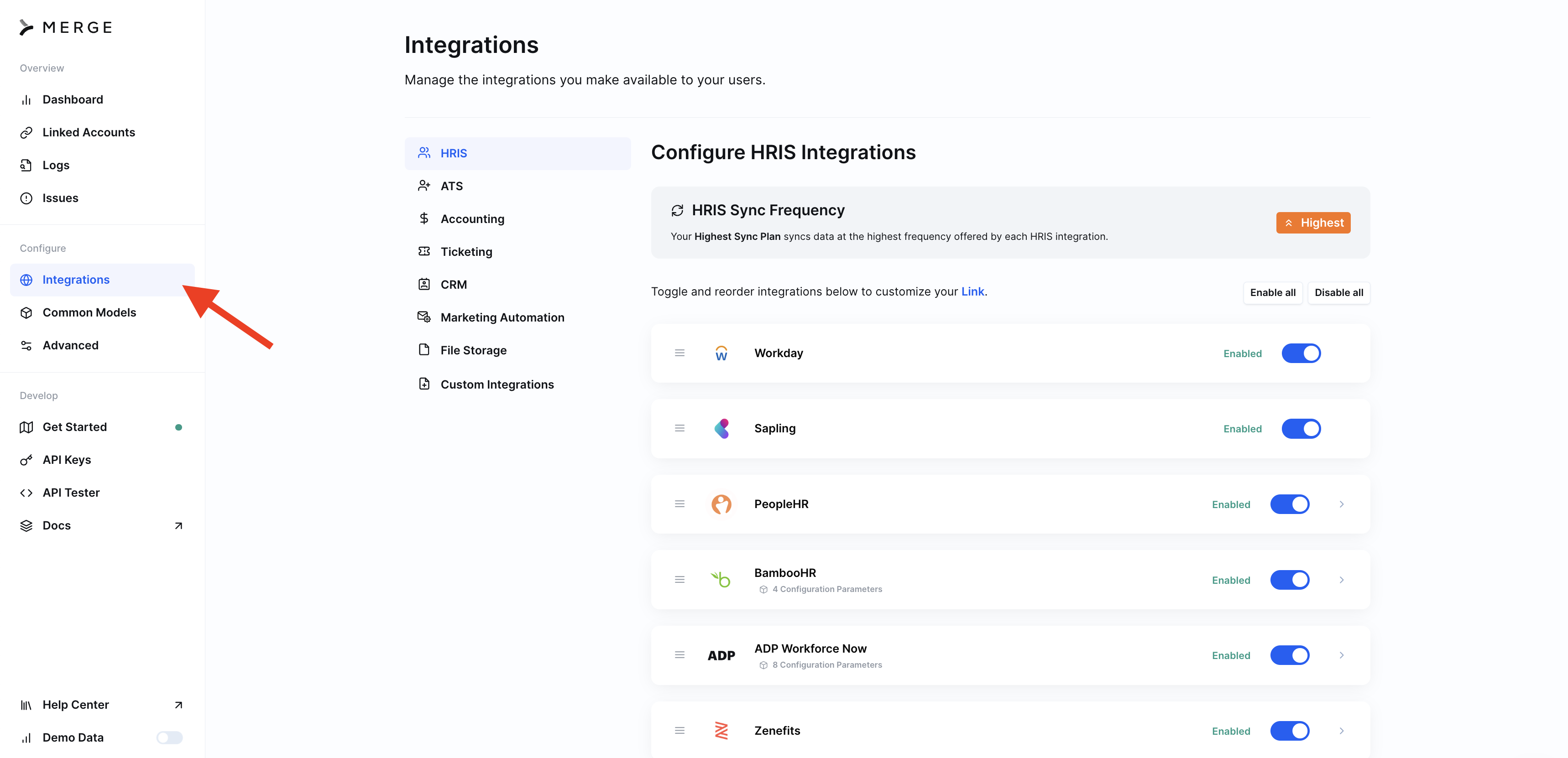
Task: Click the Workday row drag handle icon
Action: [x=679, y=353]
